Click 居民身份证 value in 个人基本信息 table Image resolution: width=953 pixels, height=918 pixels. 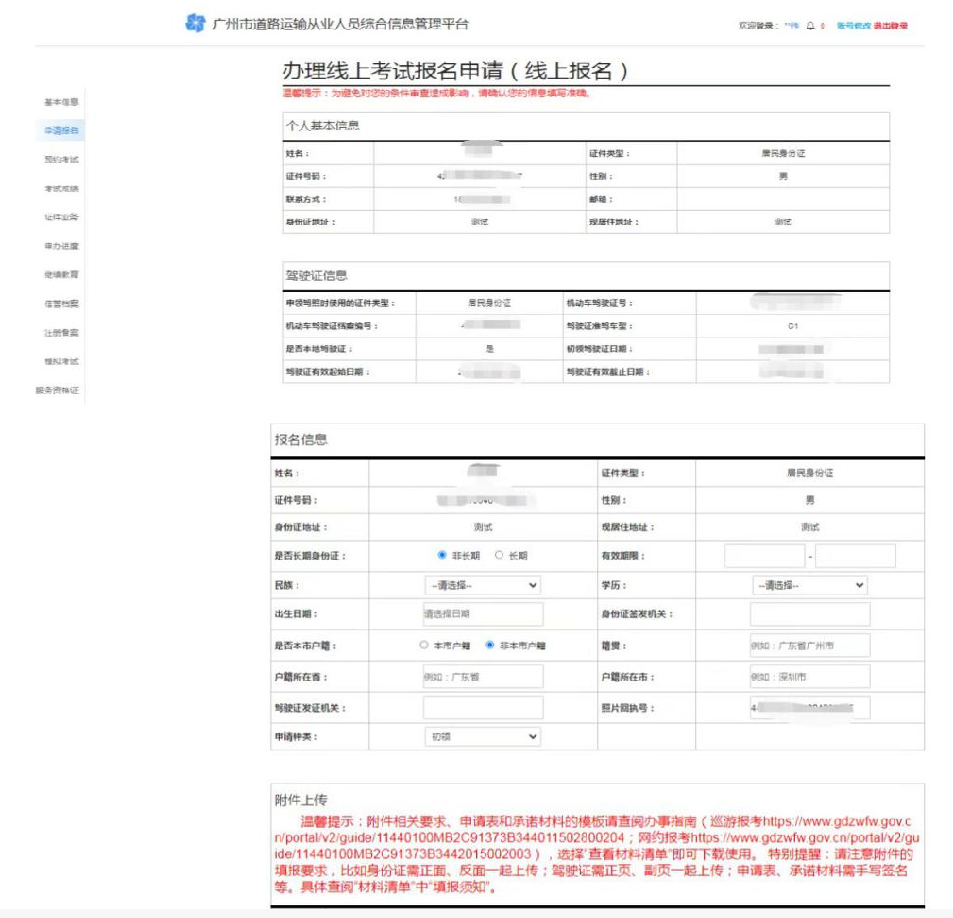coord(783,154)
